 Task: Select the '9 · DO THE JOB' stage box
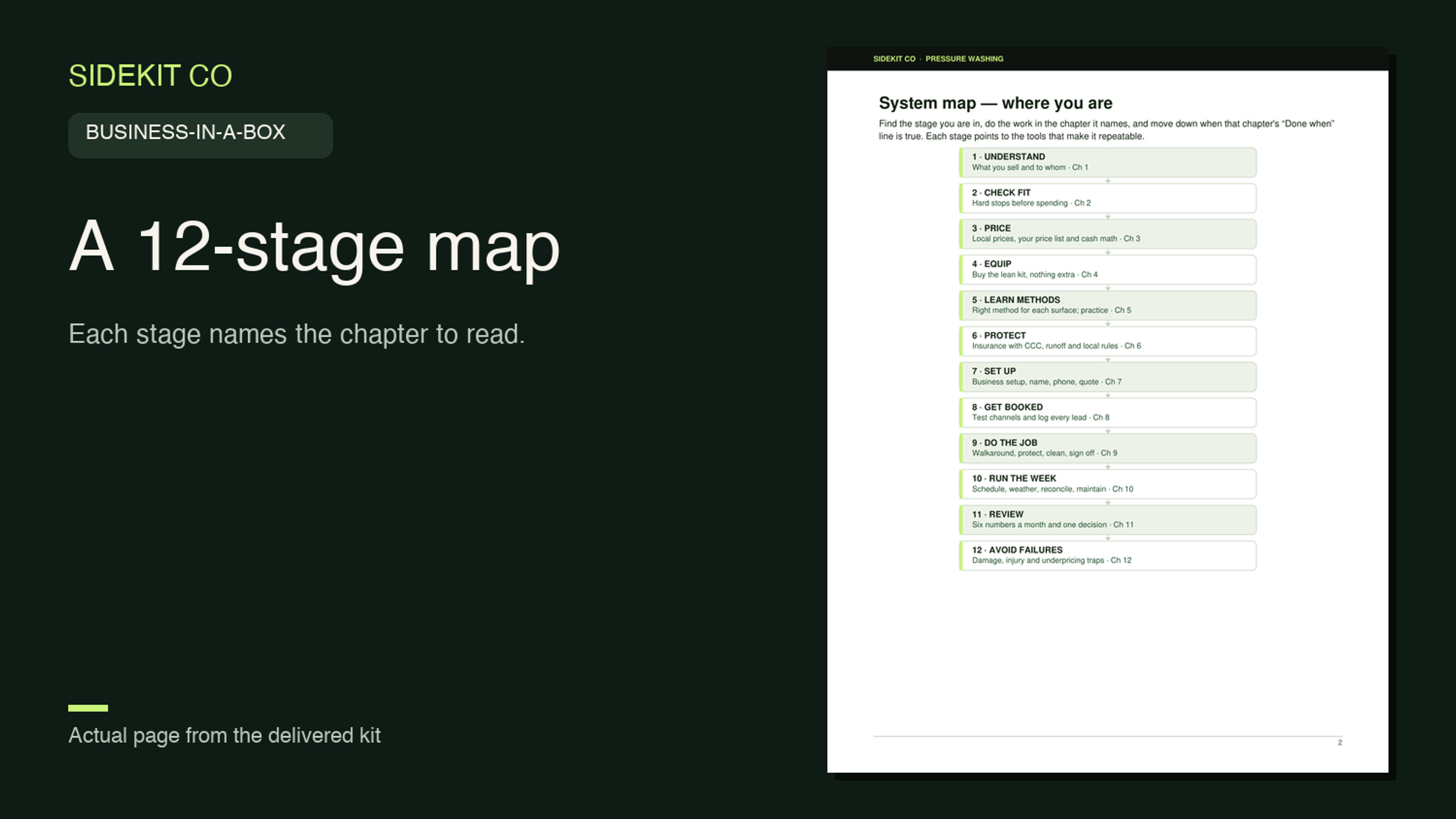[x=1107, y=448]
